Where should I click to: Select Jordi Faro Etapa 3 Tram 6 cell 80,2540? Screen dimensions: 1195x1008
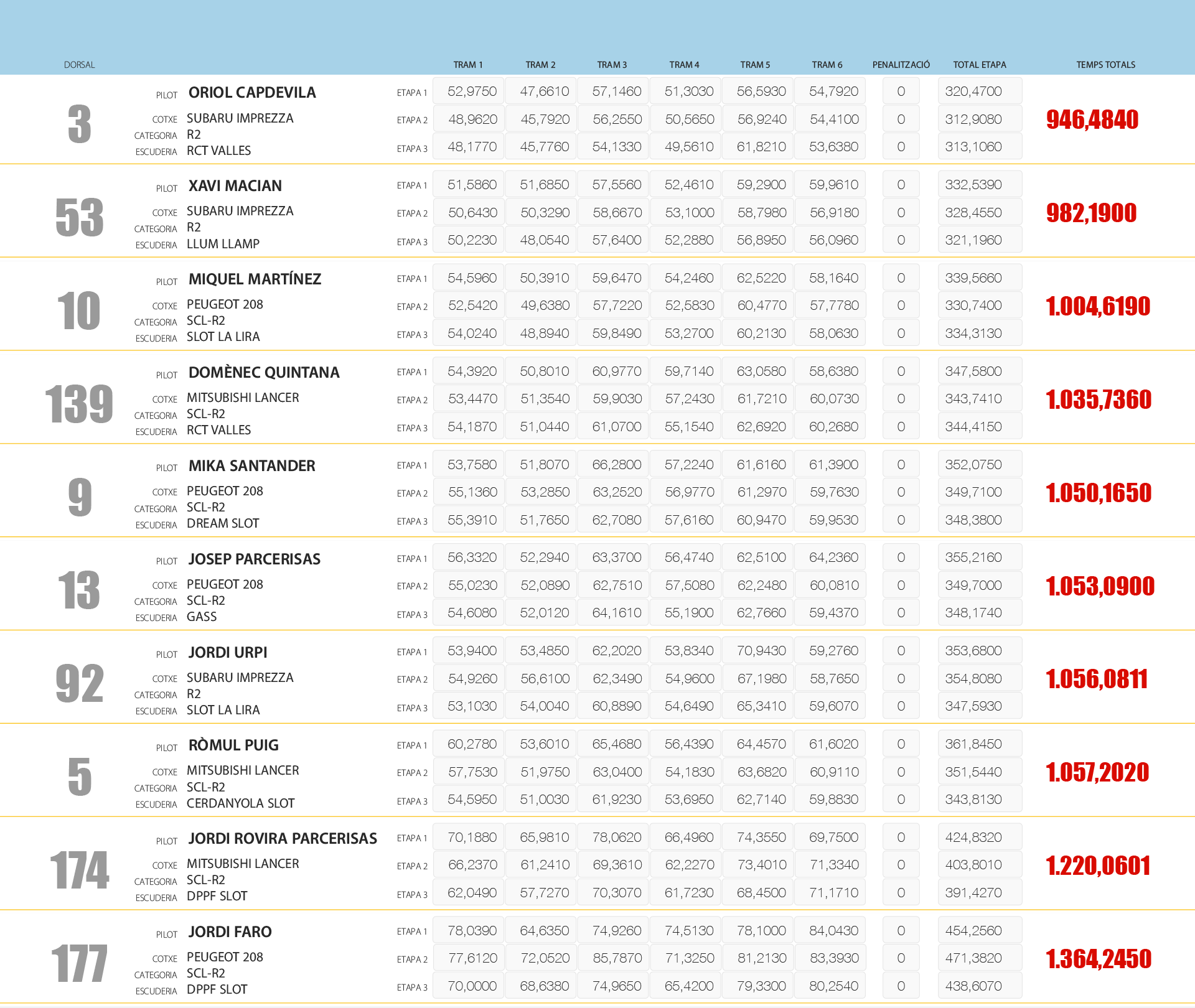[833, 986]
